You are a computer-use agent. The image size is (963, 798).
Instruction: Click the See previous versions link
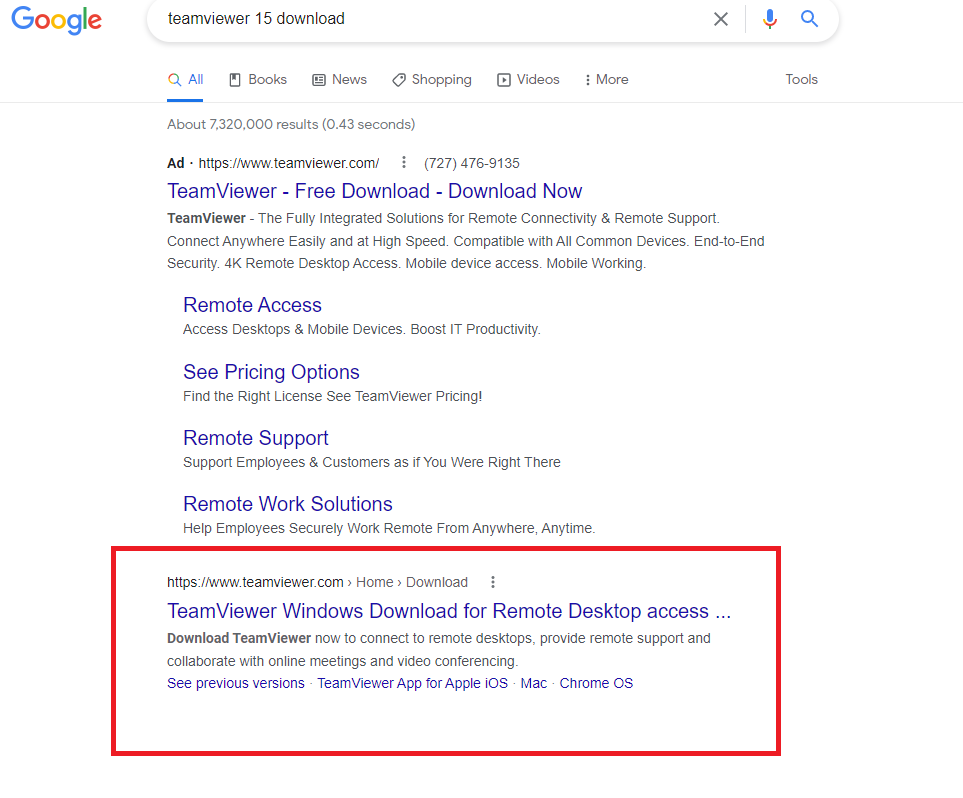(236, 684)
